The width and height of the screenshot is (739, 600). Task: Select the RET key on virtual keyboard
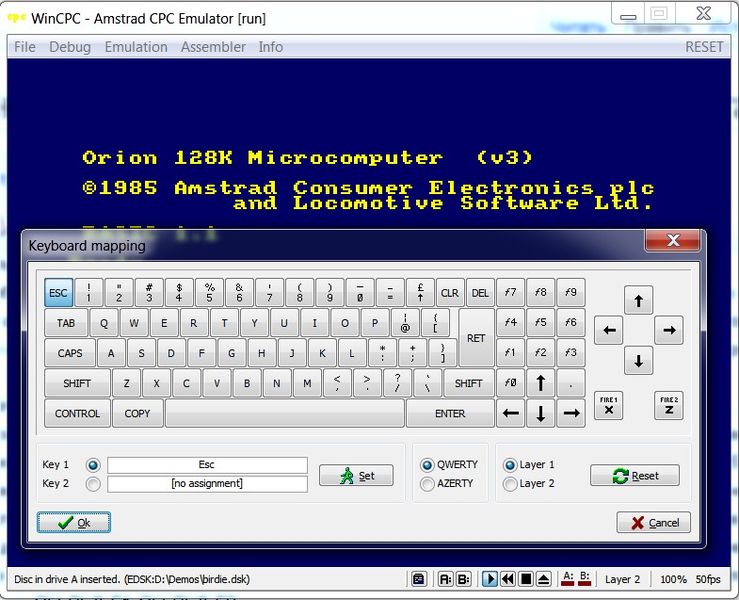point(476,338)
